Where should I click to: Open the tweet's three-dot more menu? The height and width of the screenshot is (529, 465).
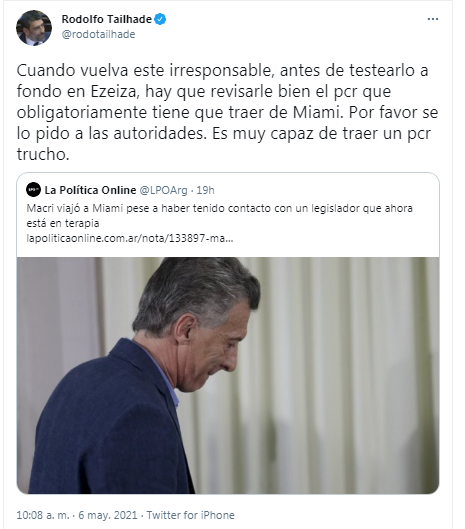[433, 19]
